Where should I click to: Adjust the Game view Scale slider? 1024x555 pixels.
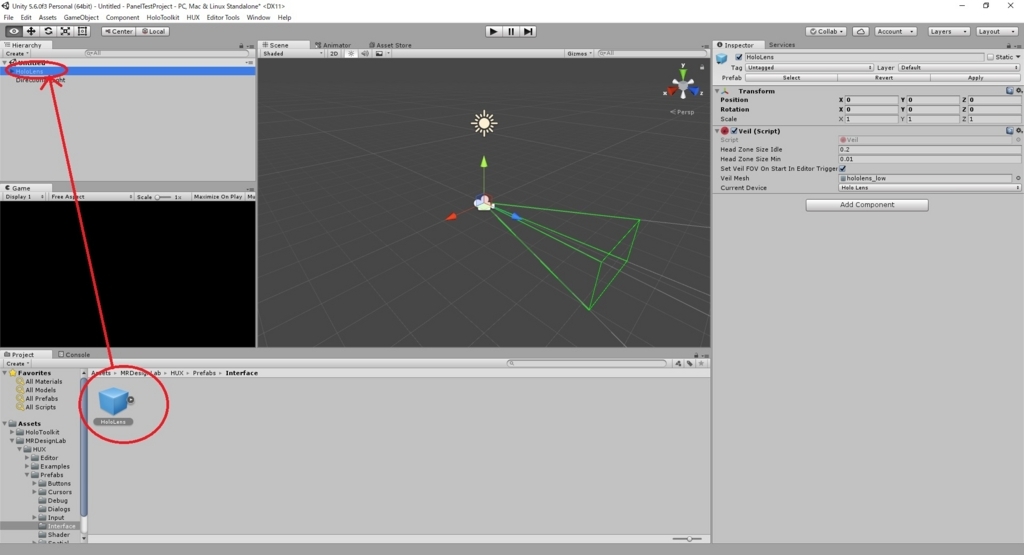[163, 197]
